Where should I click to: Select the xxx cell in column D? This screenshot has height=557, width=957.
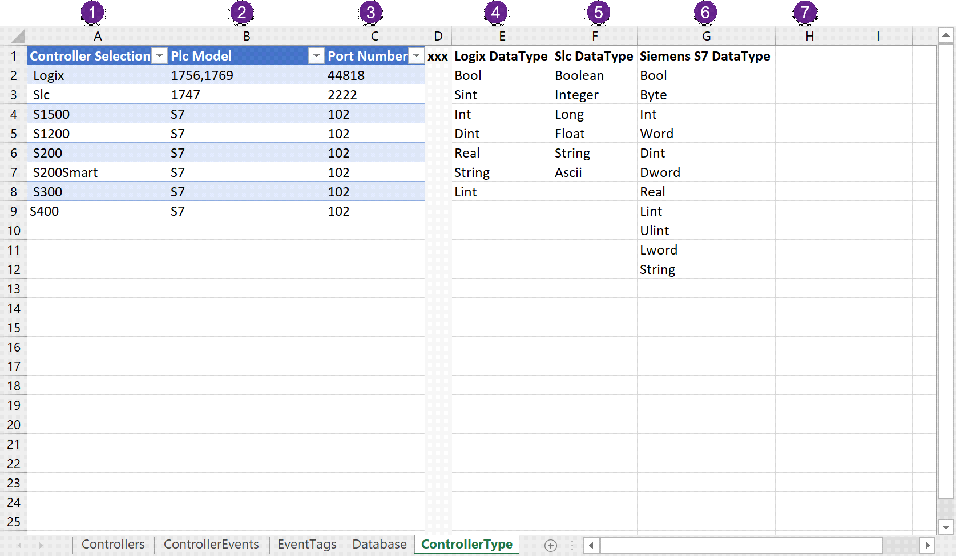438,56
